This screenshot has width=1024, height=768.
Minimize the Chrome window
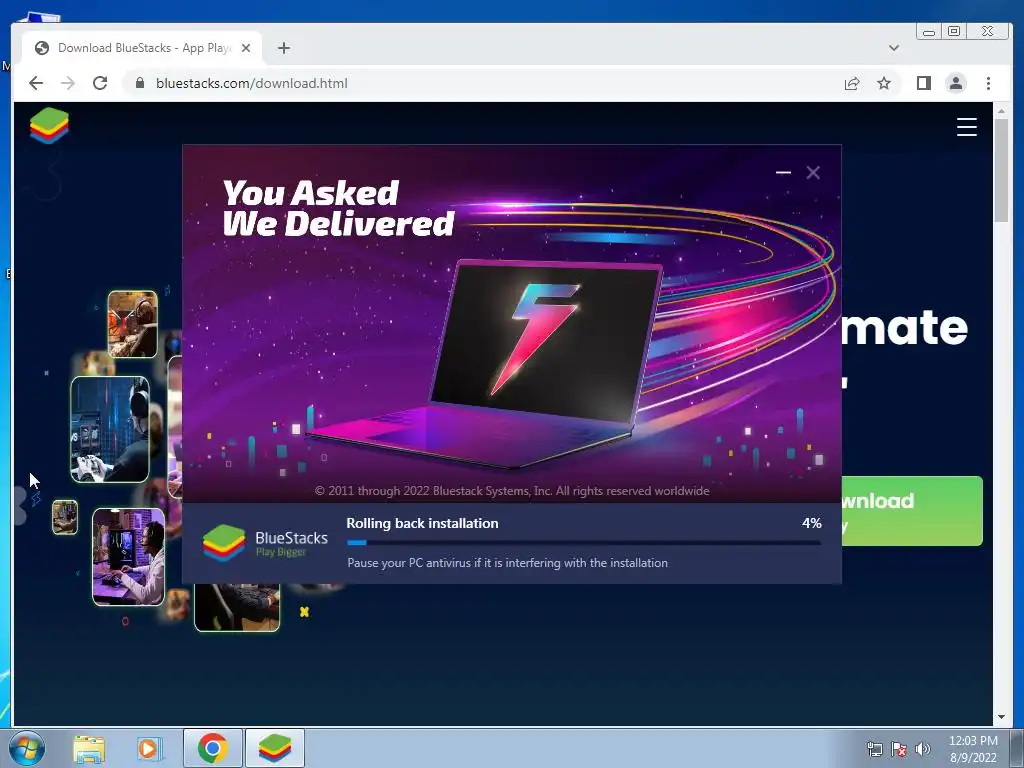[929, 31]
